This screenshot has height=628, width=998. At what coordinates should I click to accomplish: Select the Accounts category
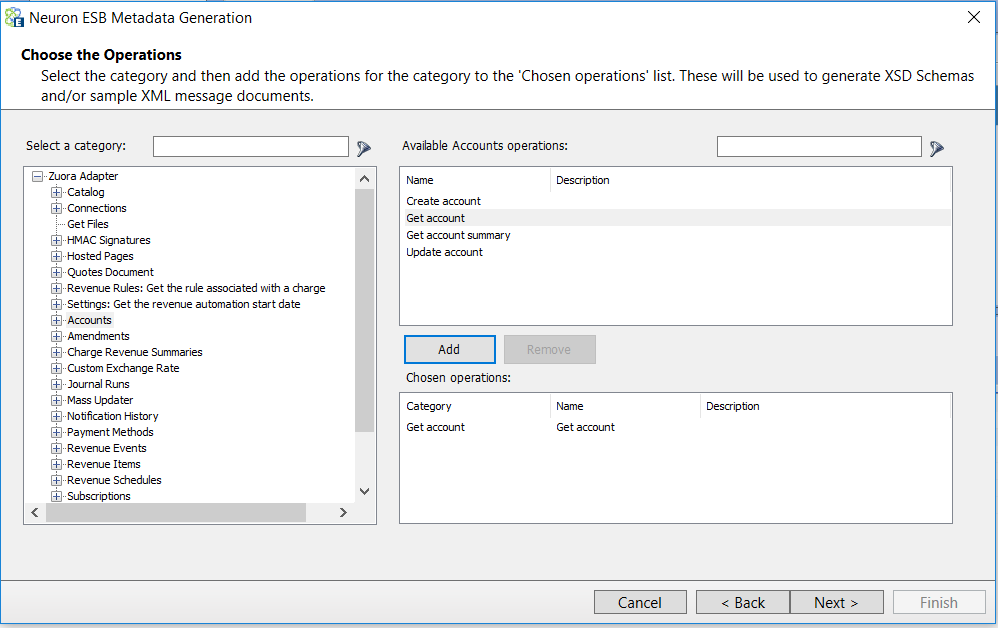90,320
